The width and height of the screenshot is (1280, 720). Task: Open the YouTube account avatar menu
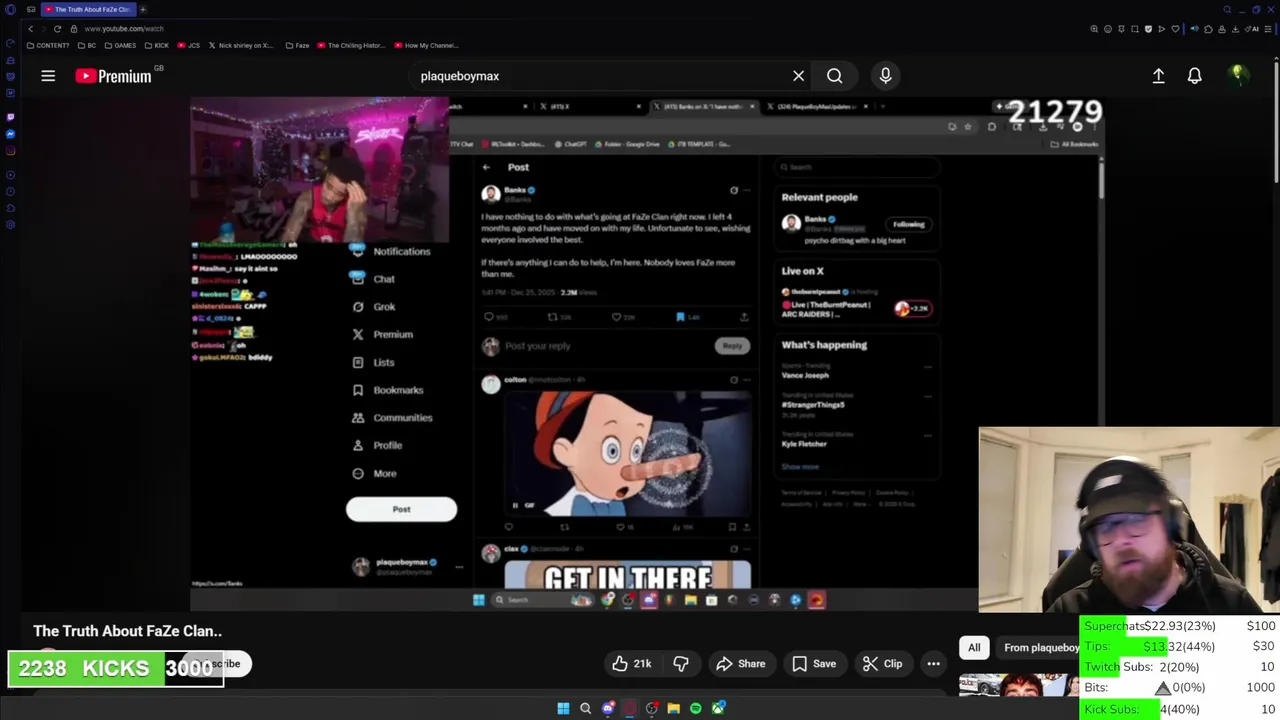(1237, 75)
